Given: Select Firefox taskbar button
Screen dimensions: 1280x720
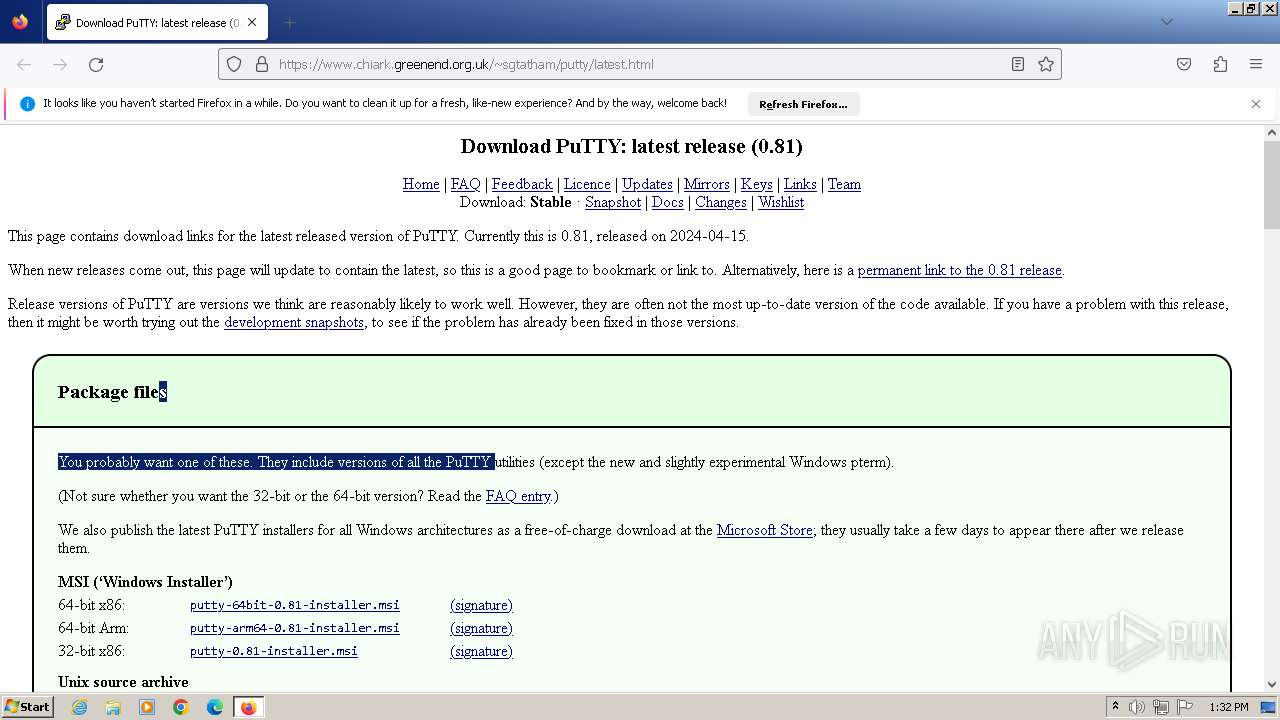Looking at the screenshot, I should point(248,707).
